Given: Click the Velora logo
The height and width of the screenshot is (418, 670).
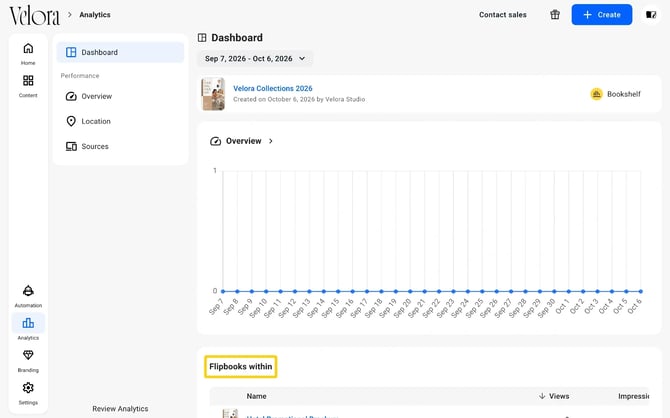Looking at the screenshot, I should [35, 15].
